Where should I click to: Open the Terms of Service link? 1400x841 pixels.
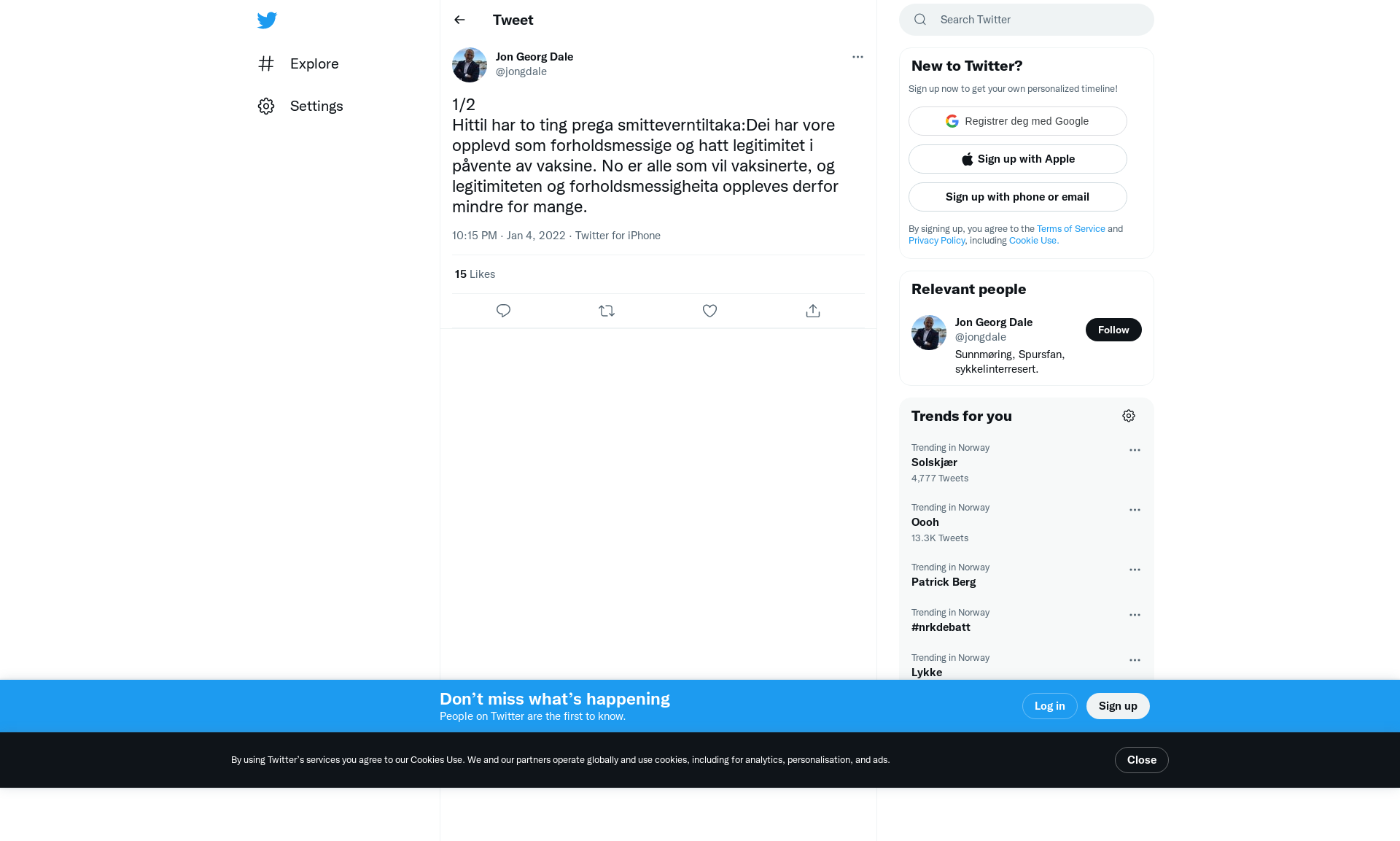pyautogui.click(x=1070, y=229)
